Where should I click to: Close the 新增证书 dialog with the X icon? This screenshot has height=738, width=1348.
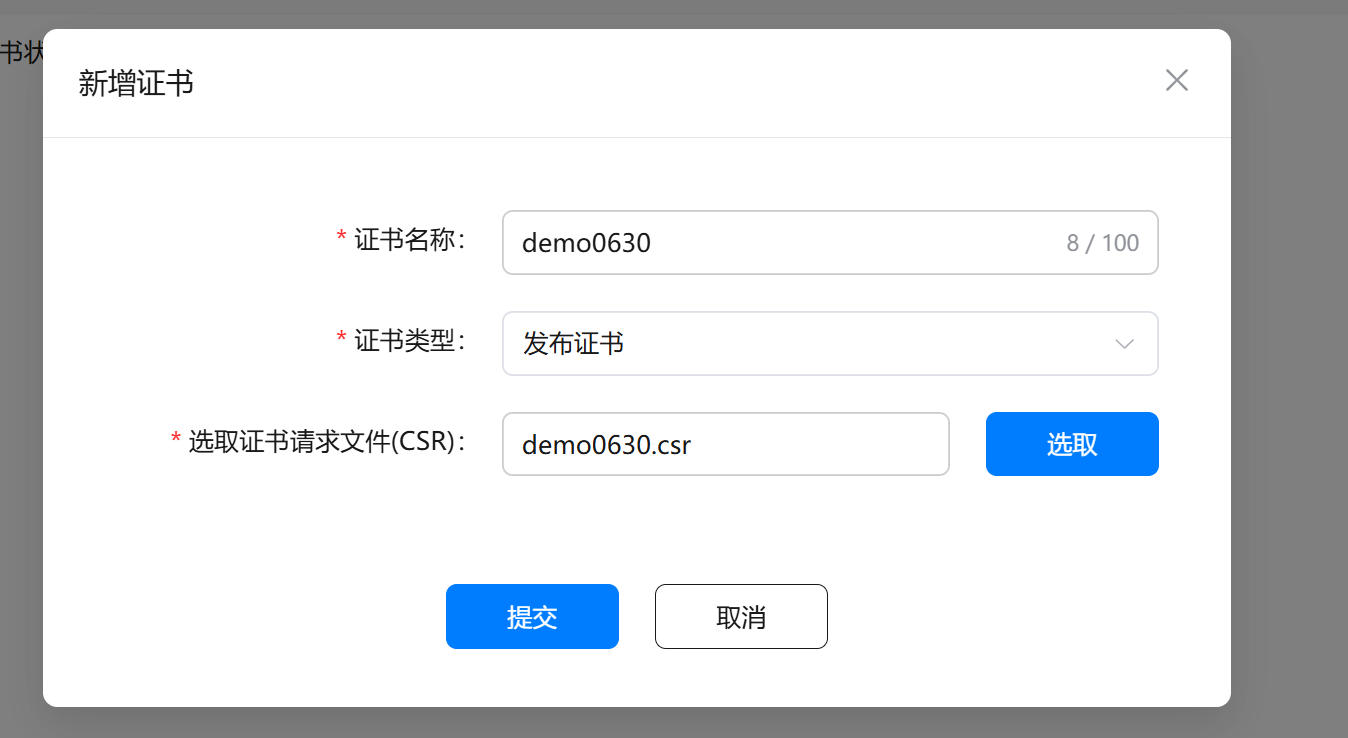(1177, 81)
